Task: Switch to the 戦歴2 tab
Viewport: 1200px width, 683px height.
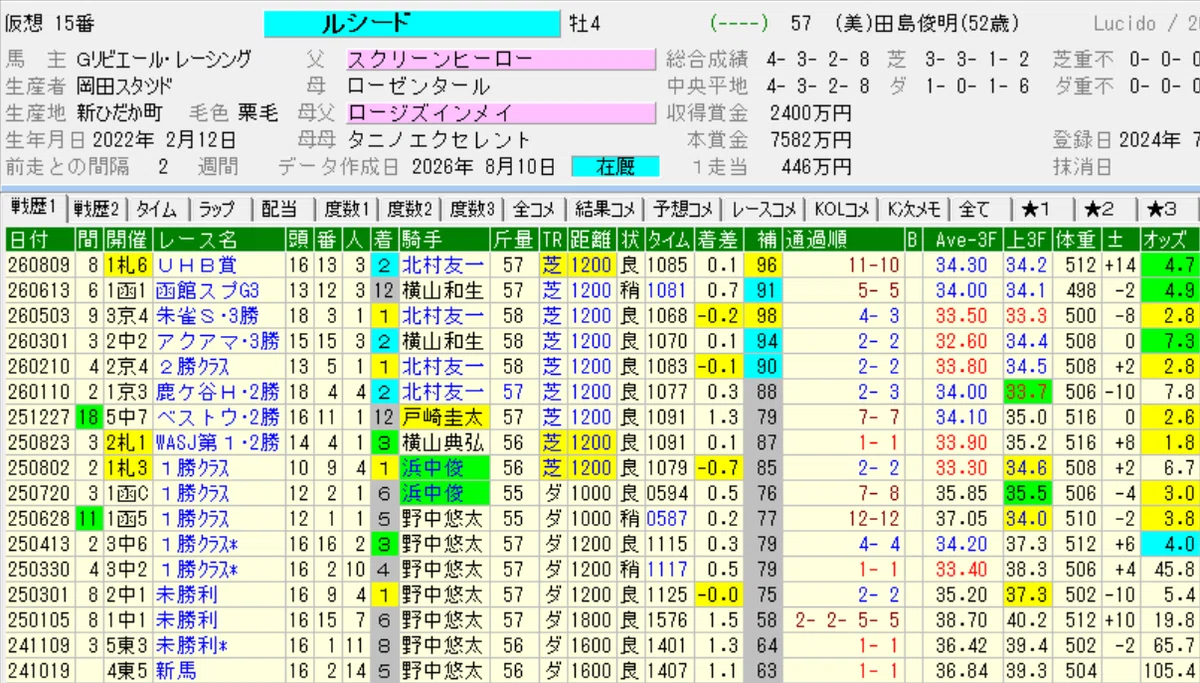Action: [98, 209]
